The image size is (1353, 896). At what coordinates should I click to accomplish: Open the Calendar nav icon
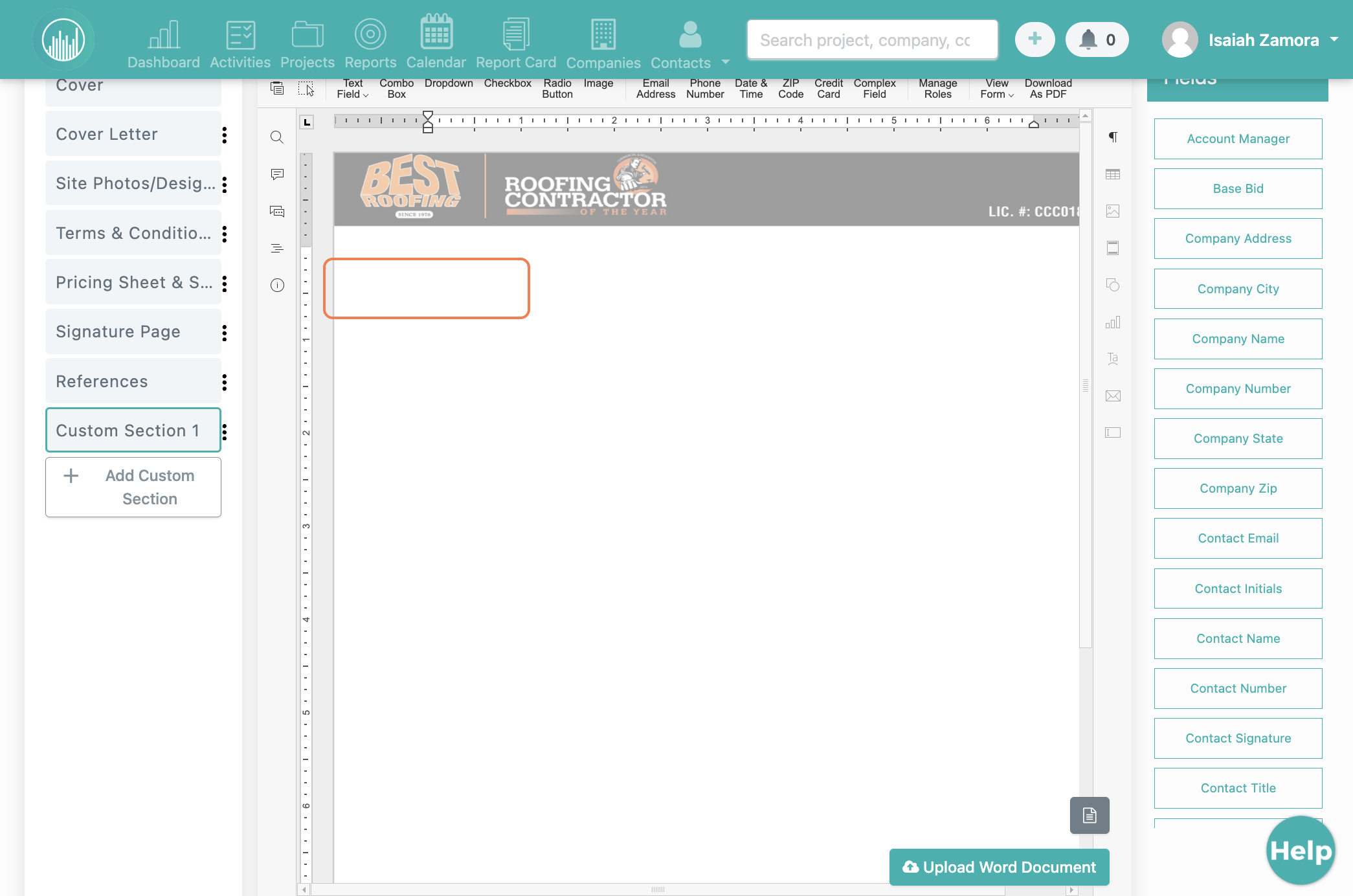436,43
